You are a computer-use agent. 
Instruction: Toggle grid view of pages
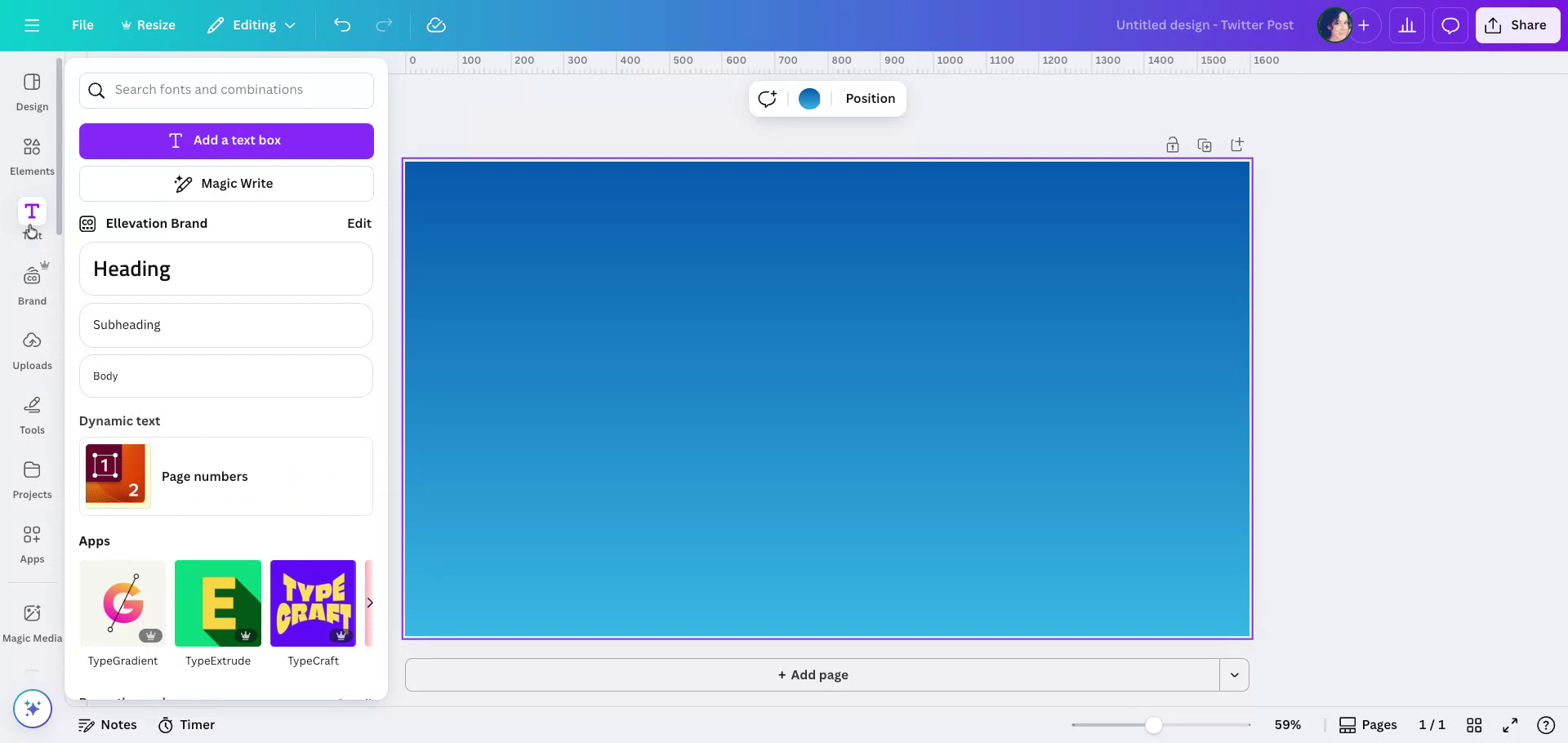pos(1474,724)
